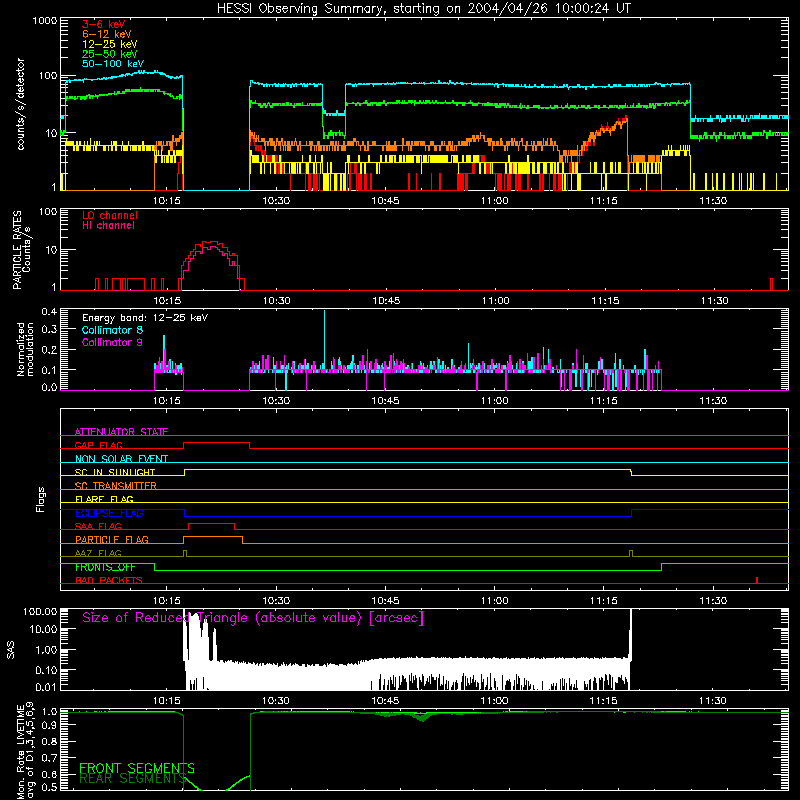Click the 'Mon. Rate LIVETIME' axis label

coord(20,752)
